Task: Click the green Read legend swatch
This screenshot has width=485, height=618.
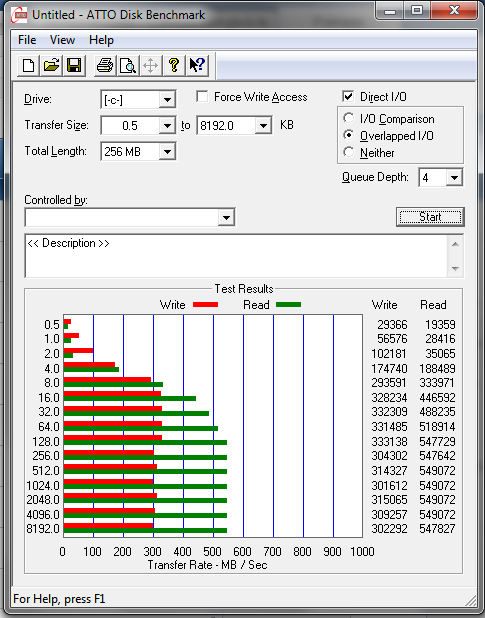Action: 288,305
